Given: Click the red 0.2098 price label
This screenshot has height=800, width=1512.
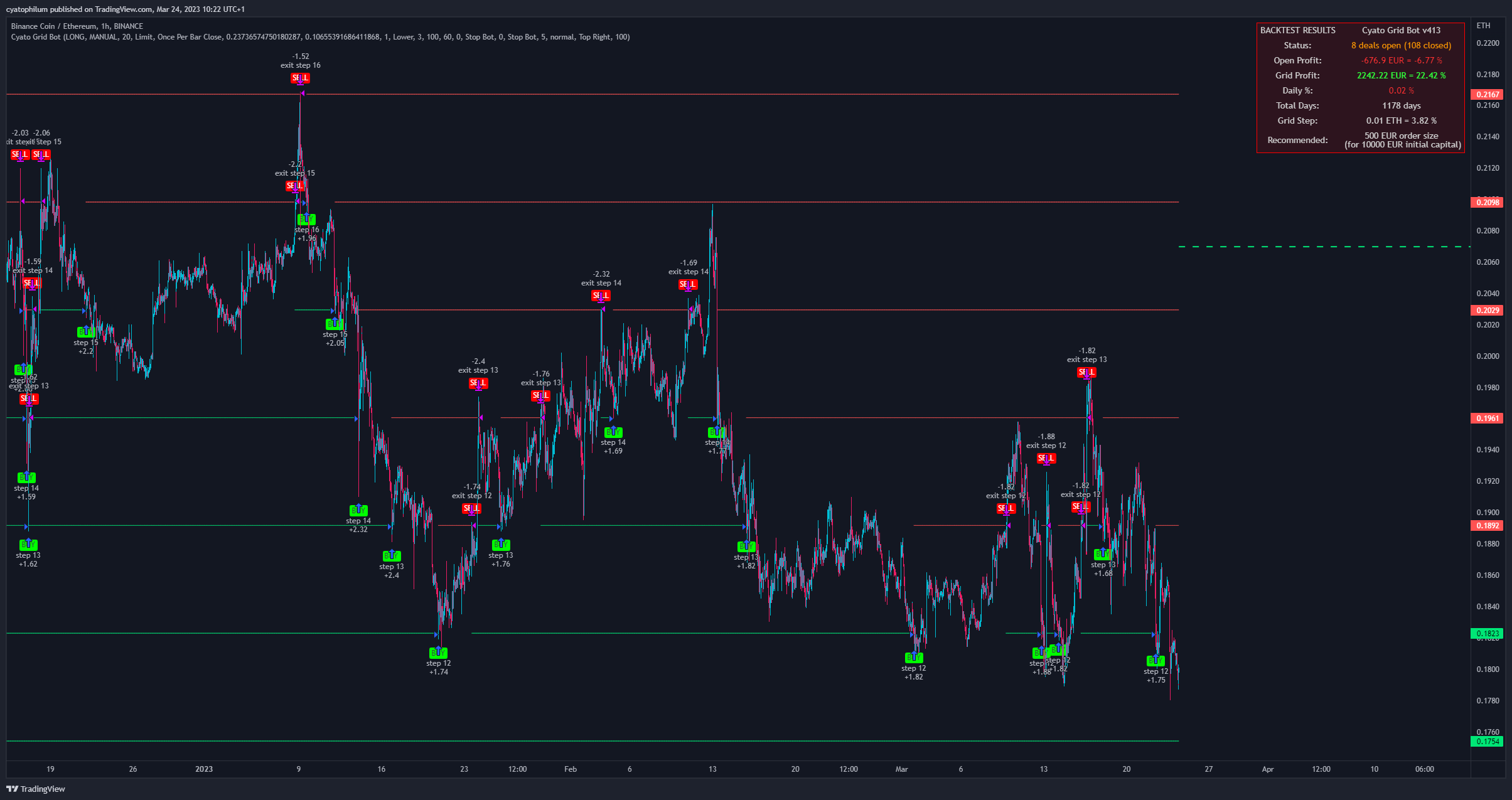Looking at the screenshot, I should point(1487,202).
